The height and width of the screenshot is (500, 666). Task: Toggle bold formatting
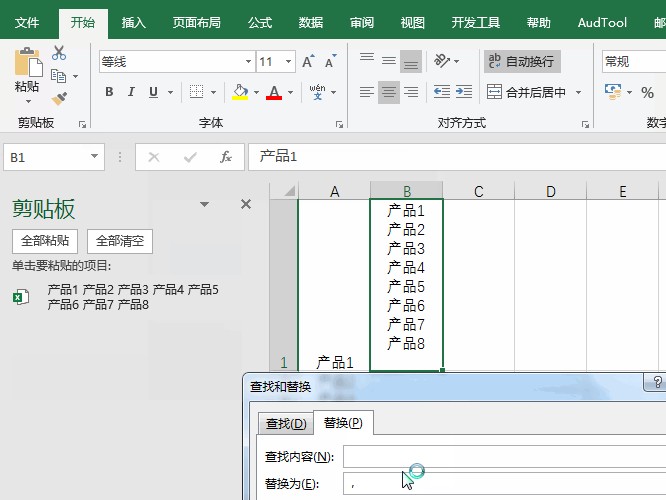point(109,92)
